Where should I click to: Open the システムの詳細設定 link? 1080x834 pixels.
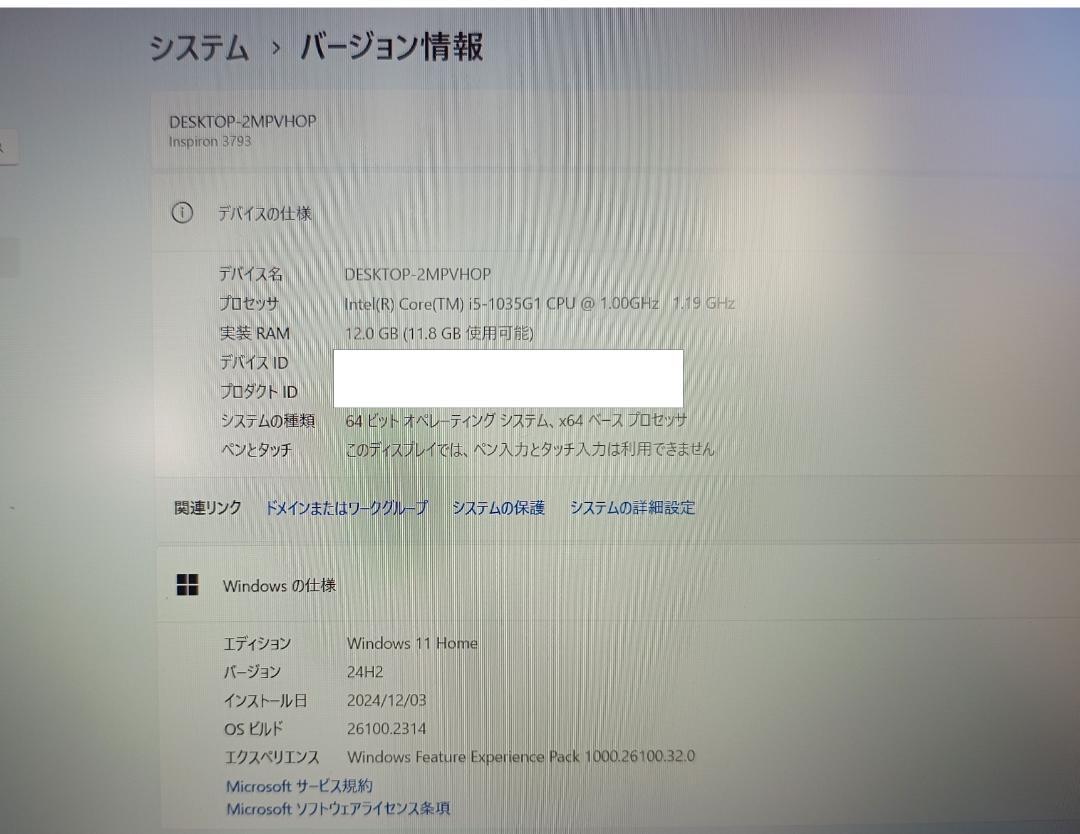click(632, 508)
